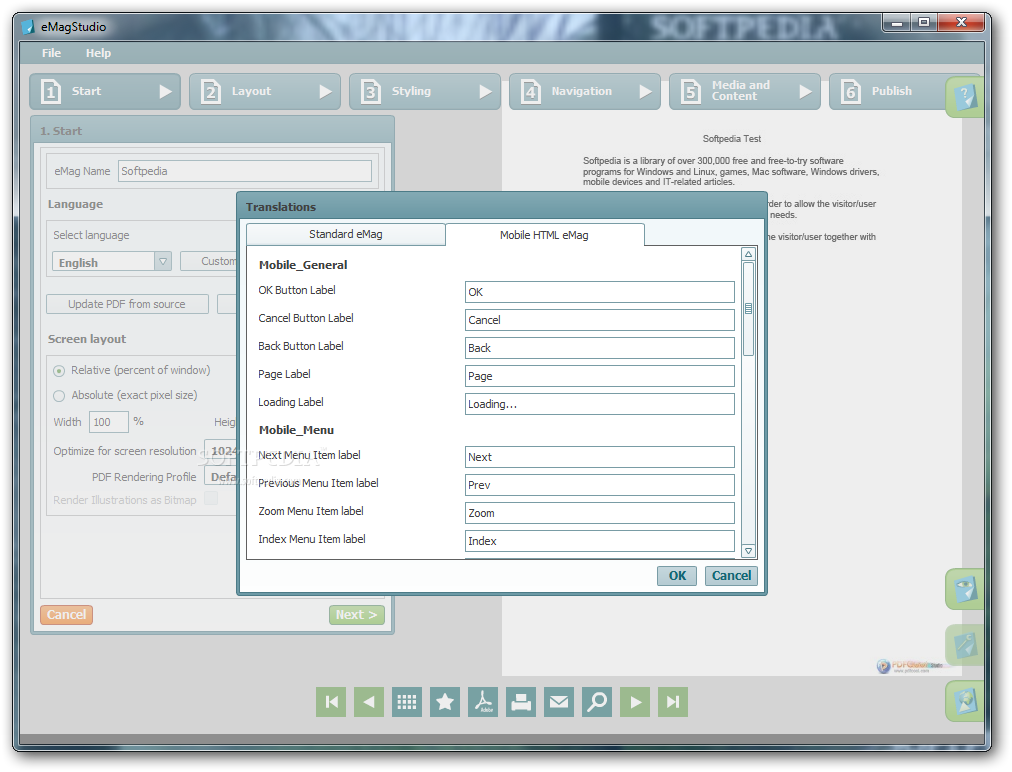Edit the Zoom Menu Item label field
Image resolution: width=1012 pixels, height=772 pixels.
tap(600, 513)
